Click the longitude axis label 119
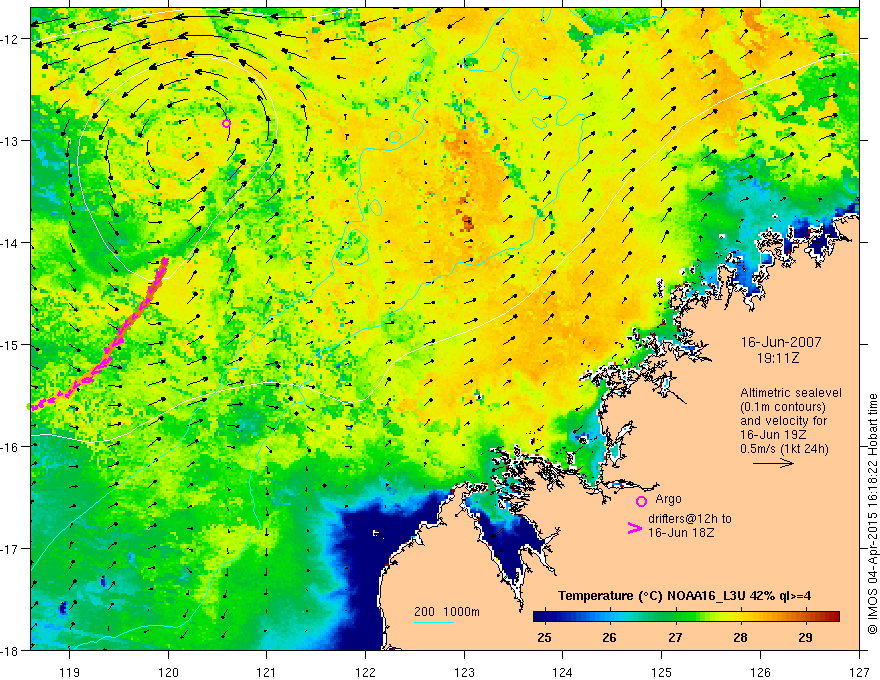This screenshot has height=680, width=880. pos(70,672)
